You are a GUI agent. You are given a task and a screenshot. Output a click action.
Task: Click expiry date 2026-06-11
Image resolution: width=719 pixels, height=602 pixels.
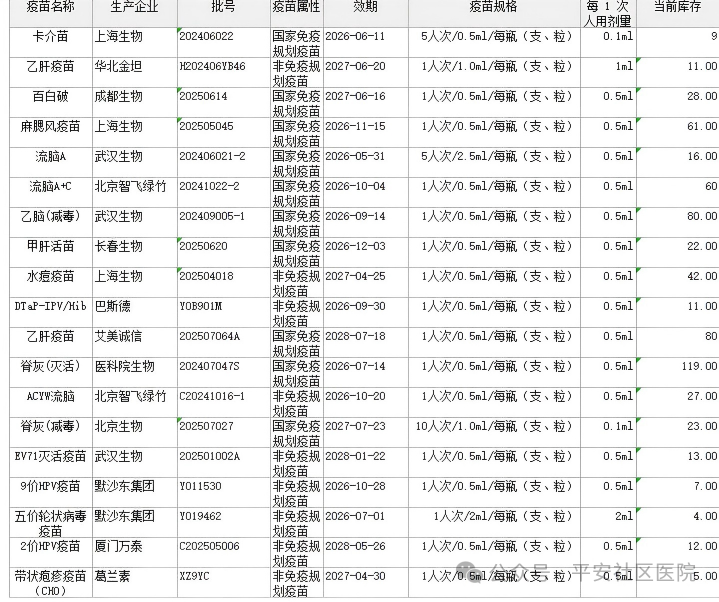click(x=355, y=36)
